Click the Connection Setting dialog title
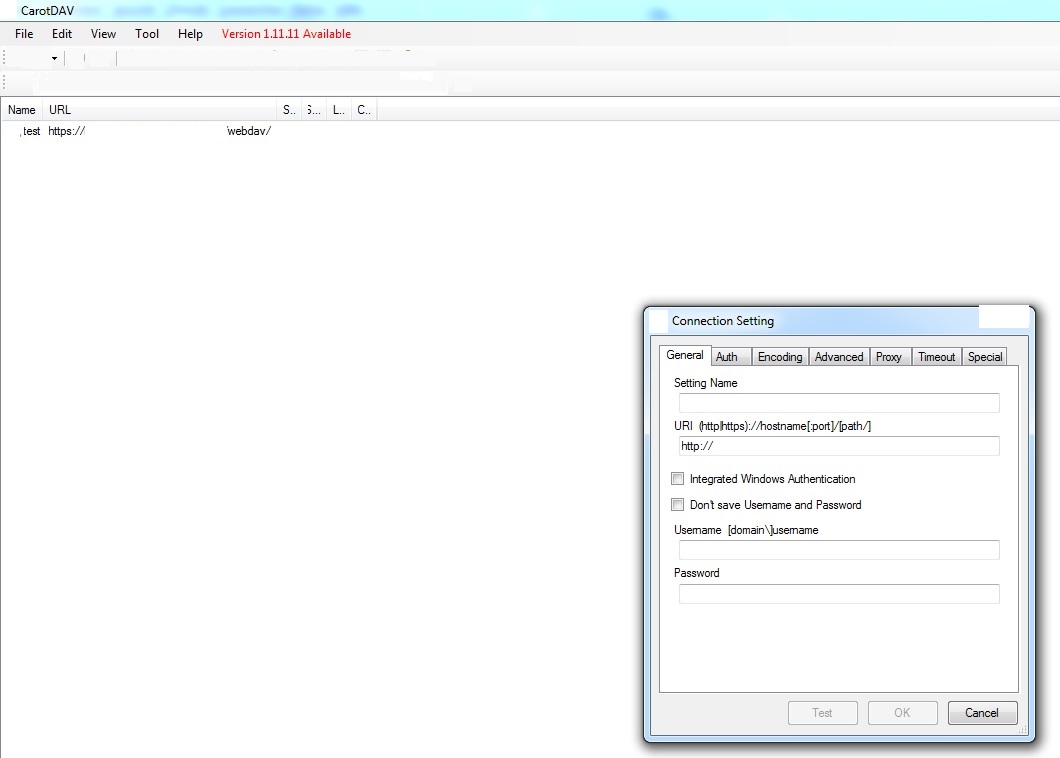The width and height of the screenshot is (1060, 758). pos(723,321)
